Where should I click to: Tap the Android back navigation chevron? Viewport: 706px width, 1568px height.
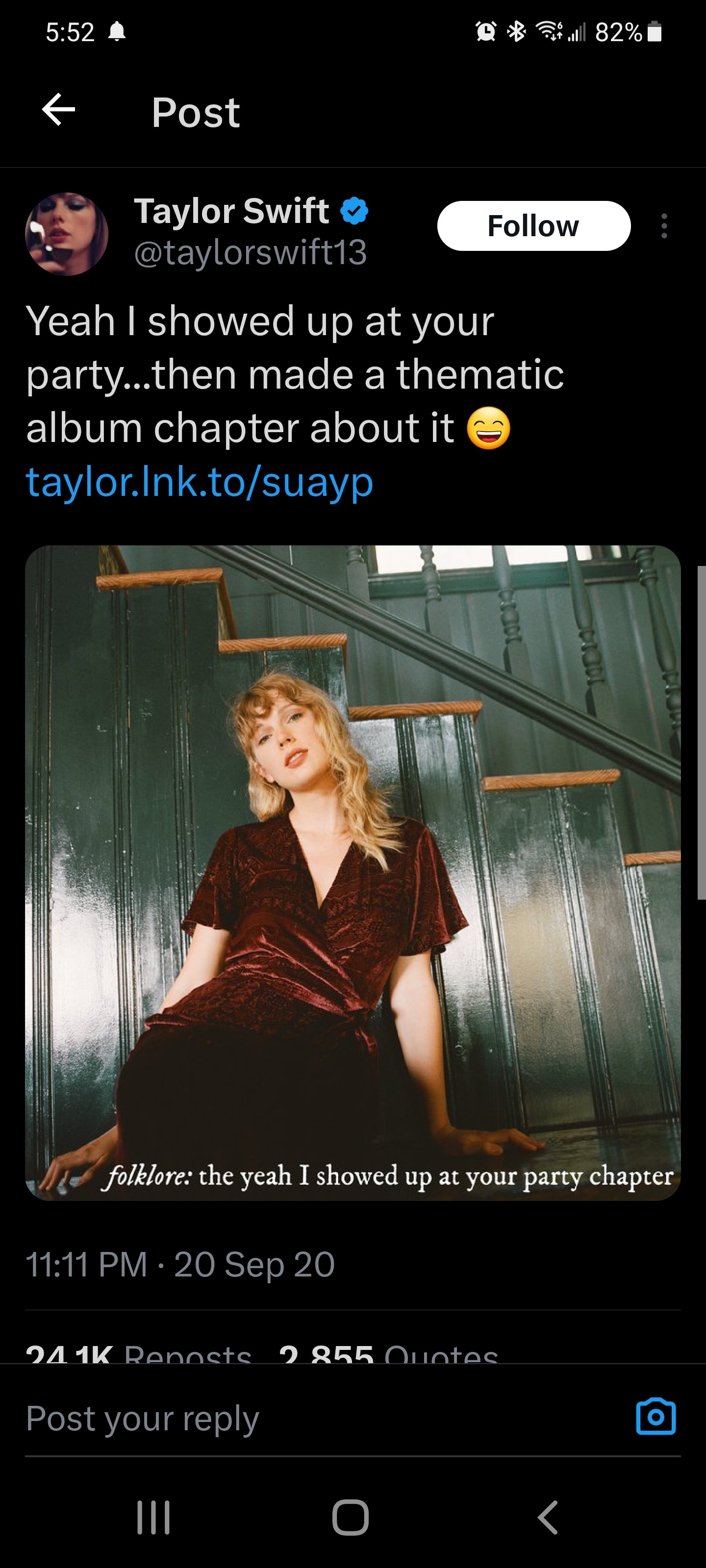pyautogui.click(x=547, y=1517)
